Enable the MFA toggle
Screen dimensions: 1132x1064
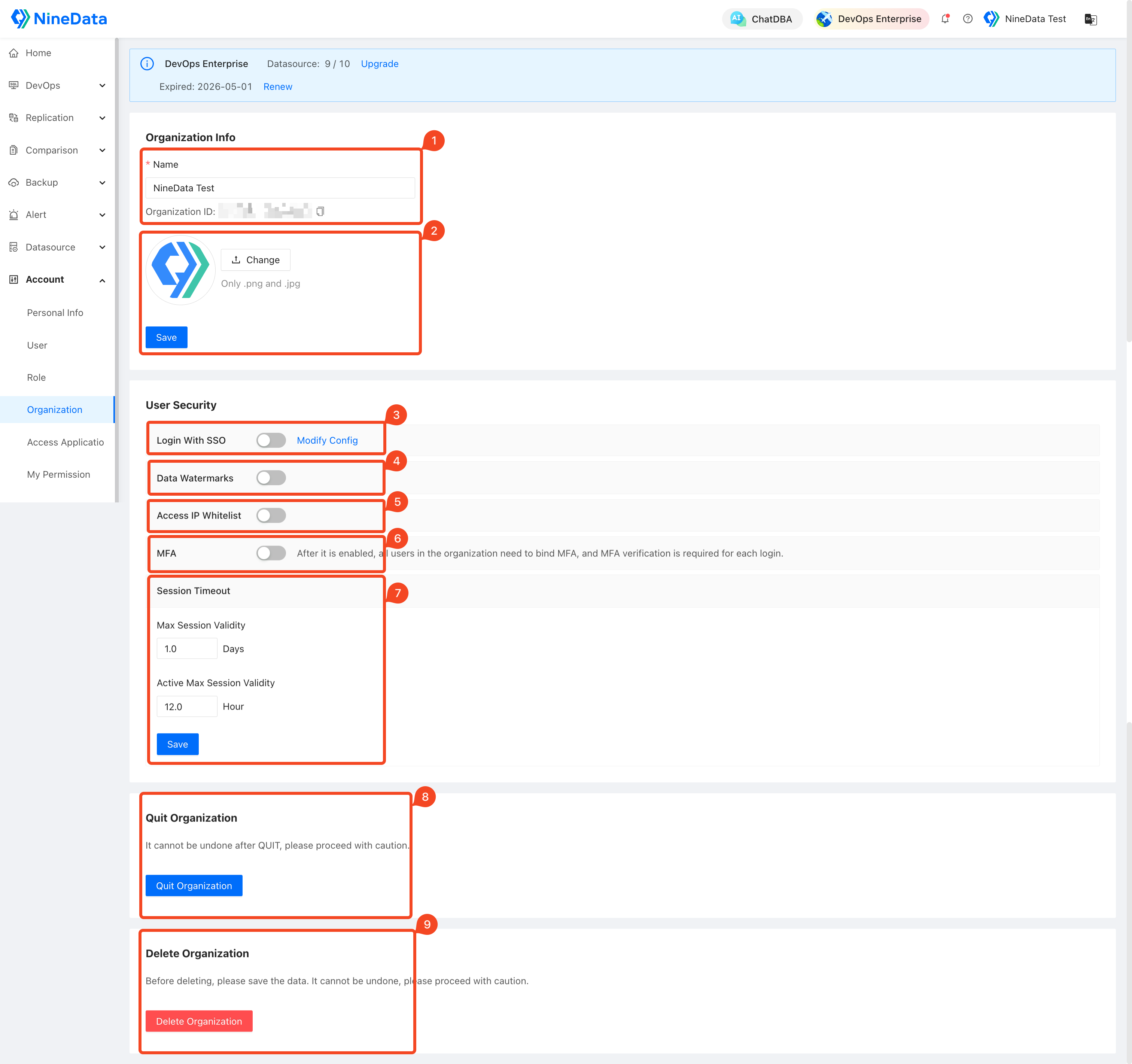click(x=271, y=553)
